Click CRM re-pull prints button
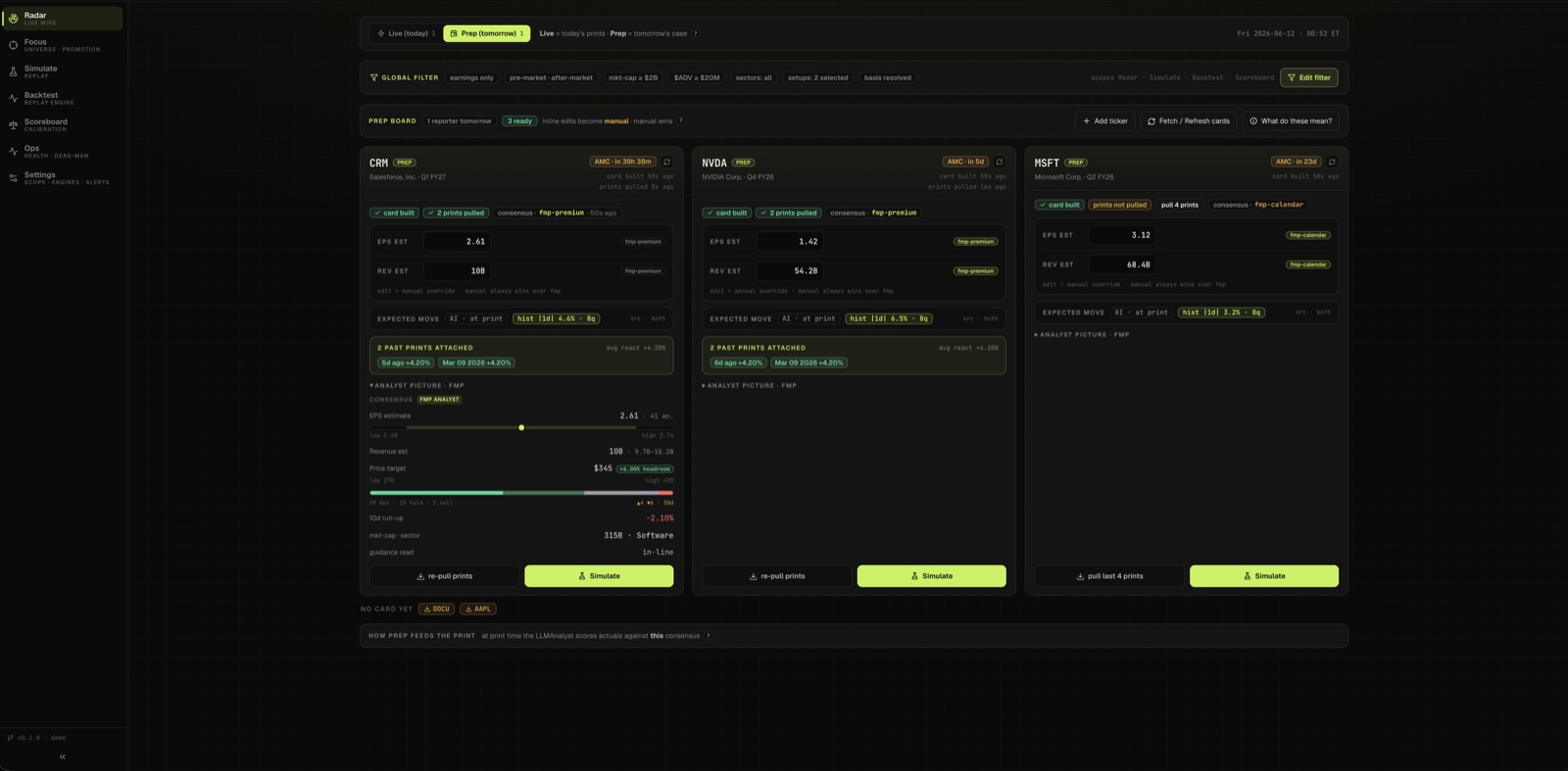Image resolution: width=1568 pixels, height=771 pixels. tap(444, 576)
